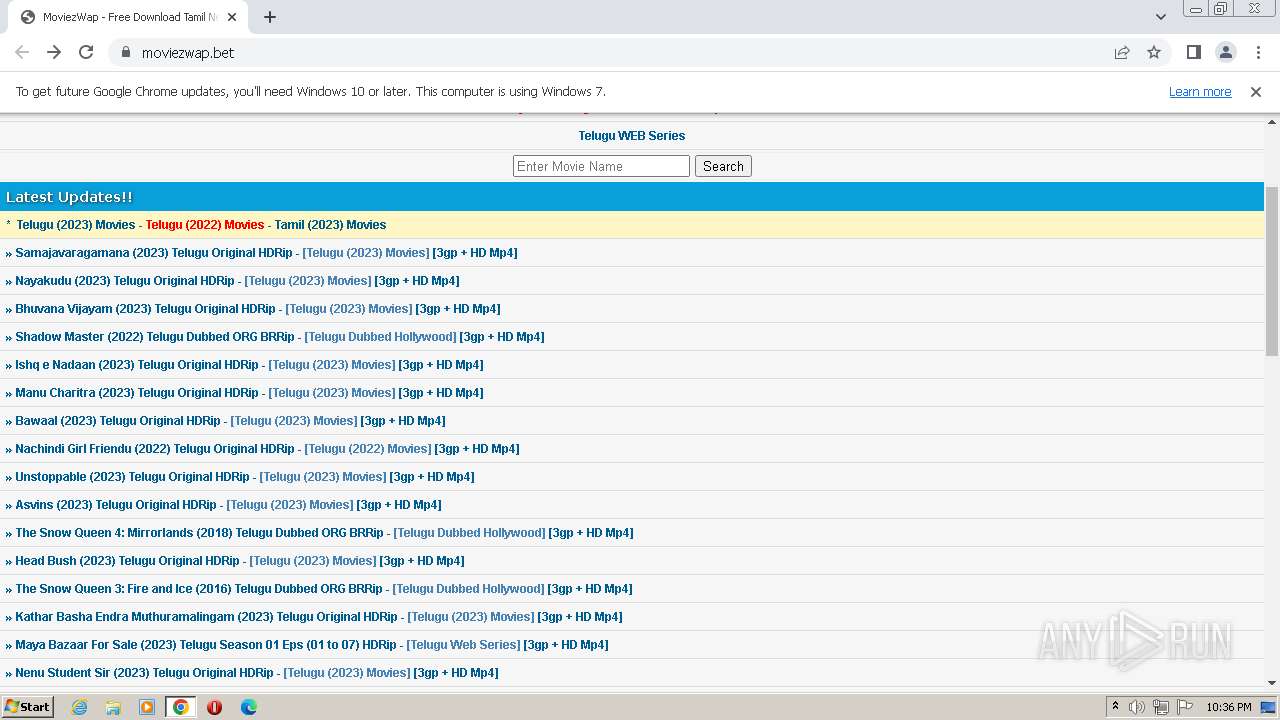Click the Enter Movie Name search field
This screenshot has width=1280, height=720.
tap(601, 166)
